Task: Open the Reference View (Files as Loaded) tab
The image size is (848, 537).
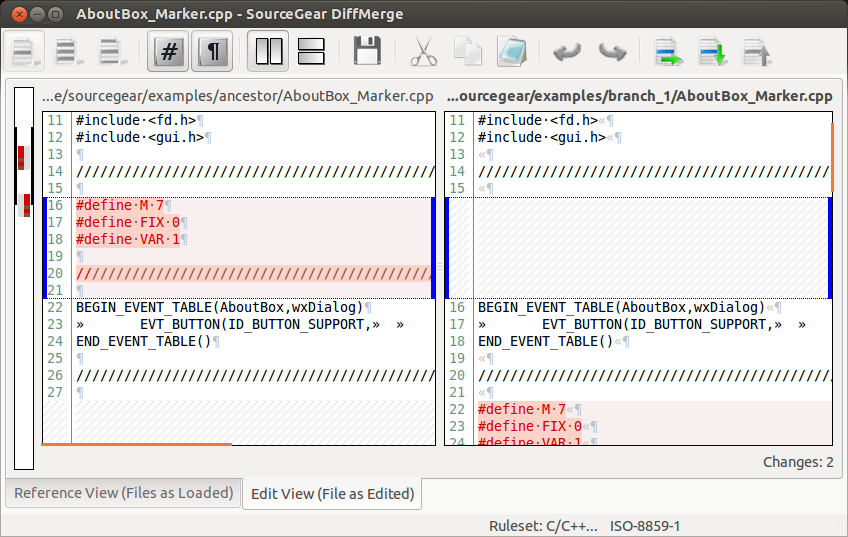Action: (x=123, y=493)
